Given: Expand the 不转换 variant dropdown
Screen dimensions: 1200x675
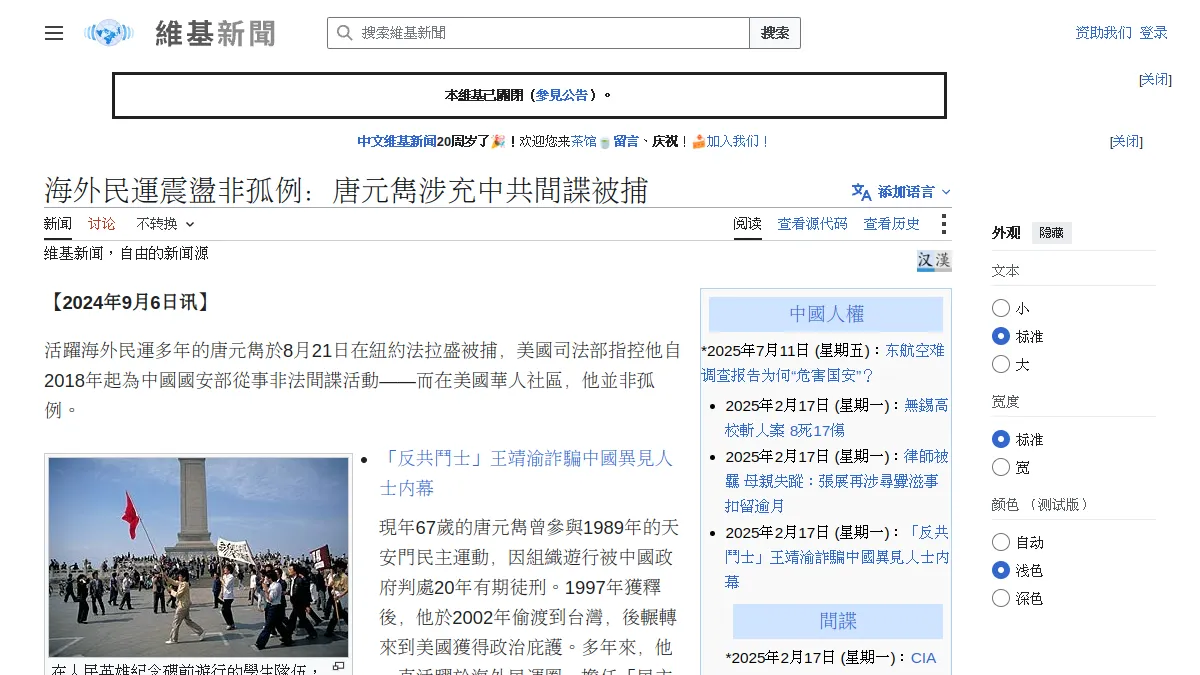Looking at the screenshot, I should 165,224.
